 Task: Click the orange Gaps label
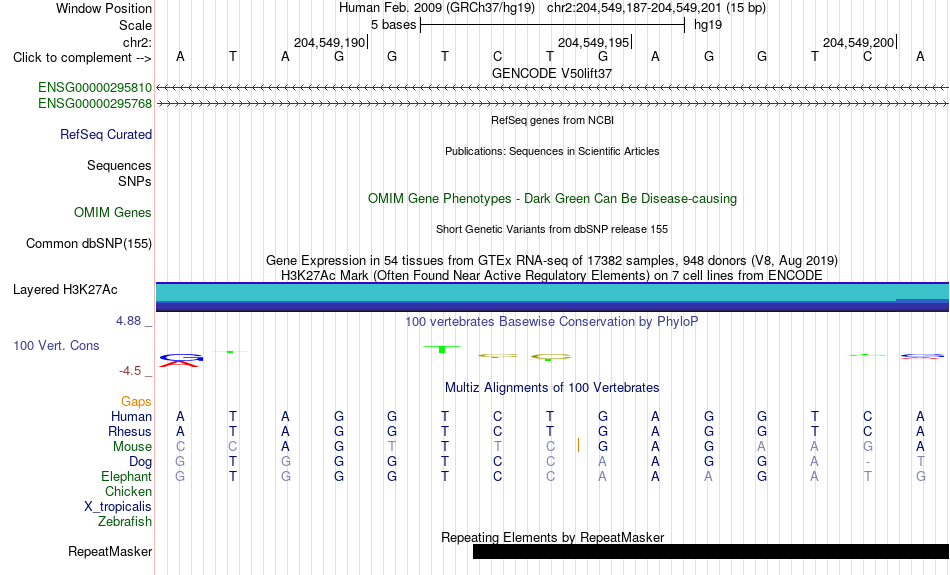click(x=136, y=402)
